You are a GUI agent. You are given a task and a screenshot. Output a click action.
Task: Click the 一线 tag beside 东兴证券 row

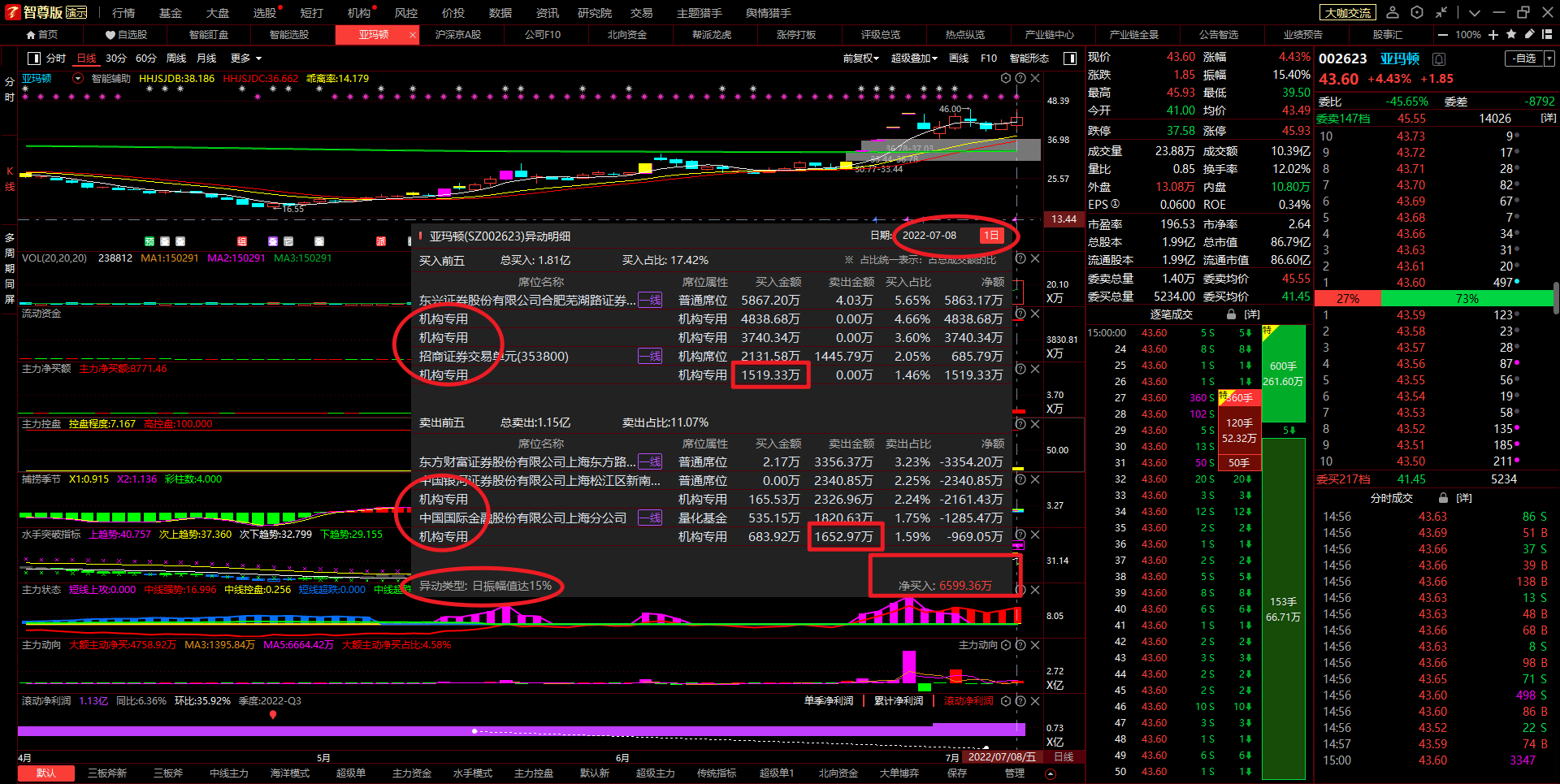coord(650,300)
